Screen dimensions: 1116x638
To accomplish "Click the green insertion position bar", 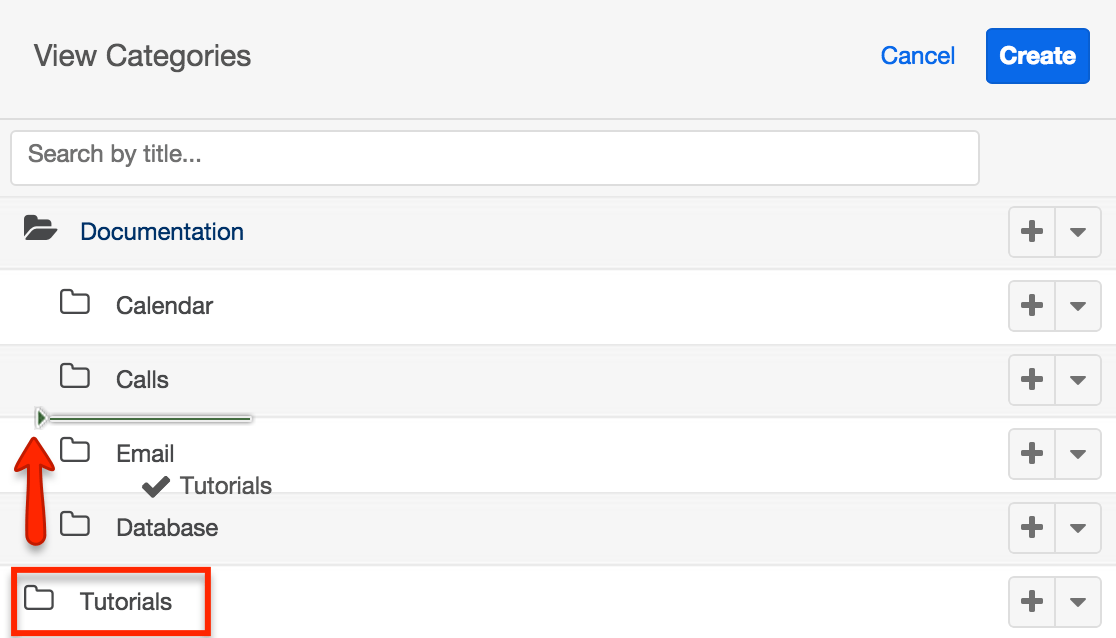I will [x=145, y=417].
